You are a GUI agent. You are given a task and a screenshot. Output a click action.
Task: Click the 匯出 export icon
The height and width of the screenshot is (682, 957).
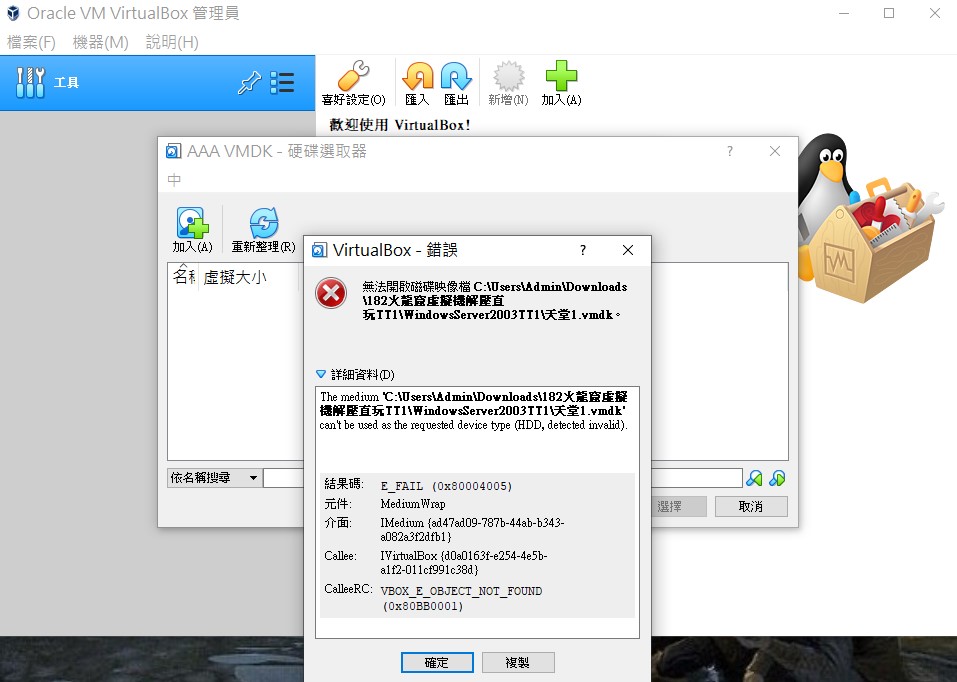point(456,82)
